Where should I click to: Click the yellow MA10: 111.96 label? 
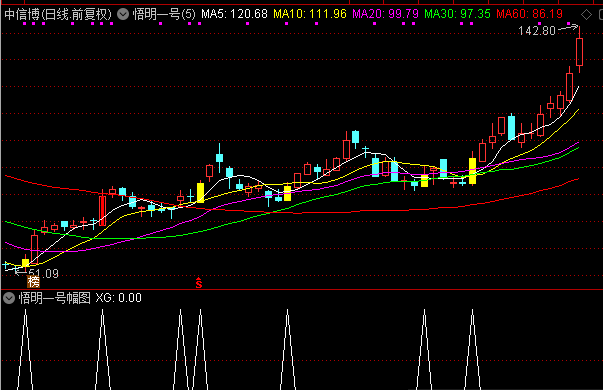[310, 14]
